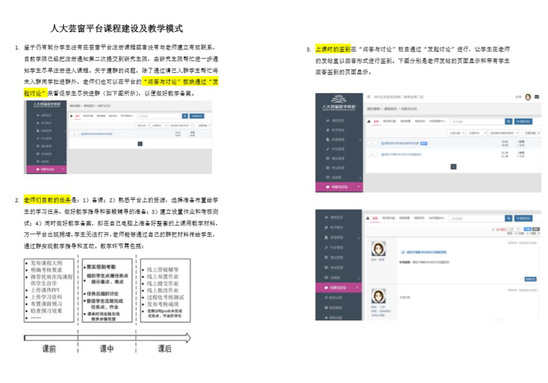Click pencil sidebar icon in single-post discussion screenshot
The width and height of the screenshot is (548, 383).
tap(38, 138)
